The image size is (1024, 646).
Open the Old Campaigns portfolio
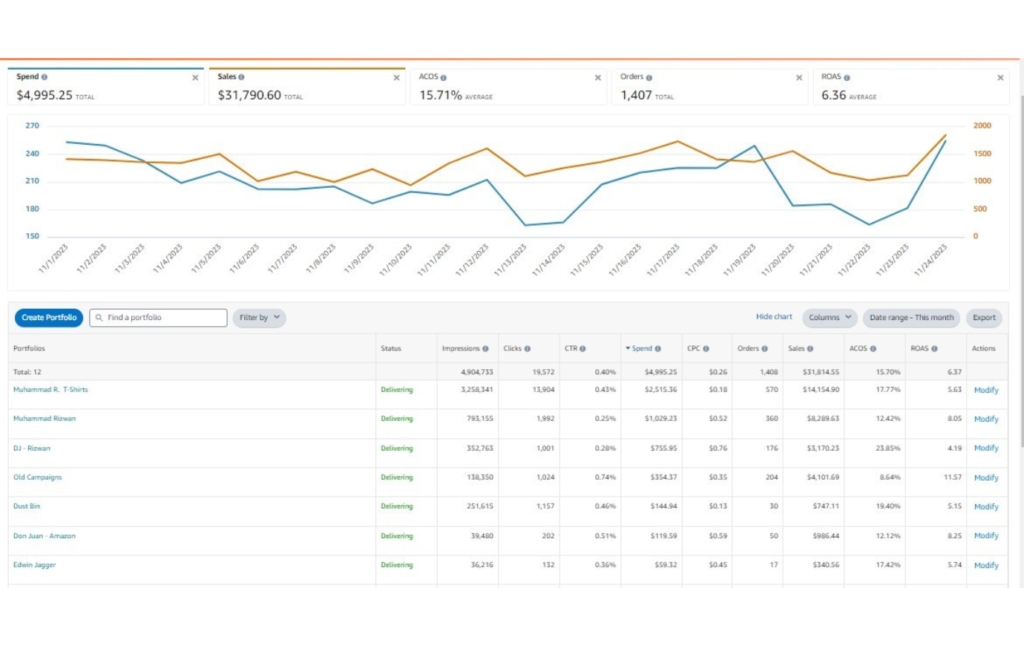[x=37, y=477]
